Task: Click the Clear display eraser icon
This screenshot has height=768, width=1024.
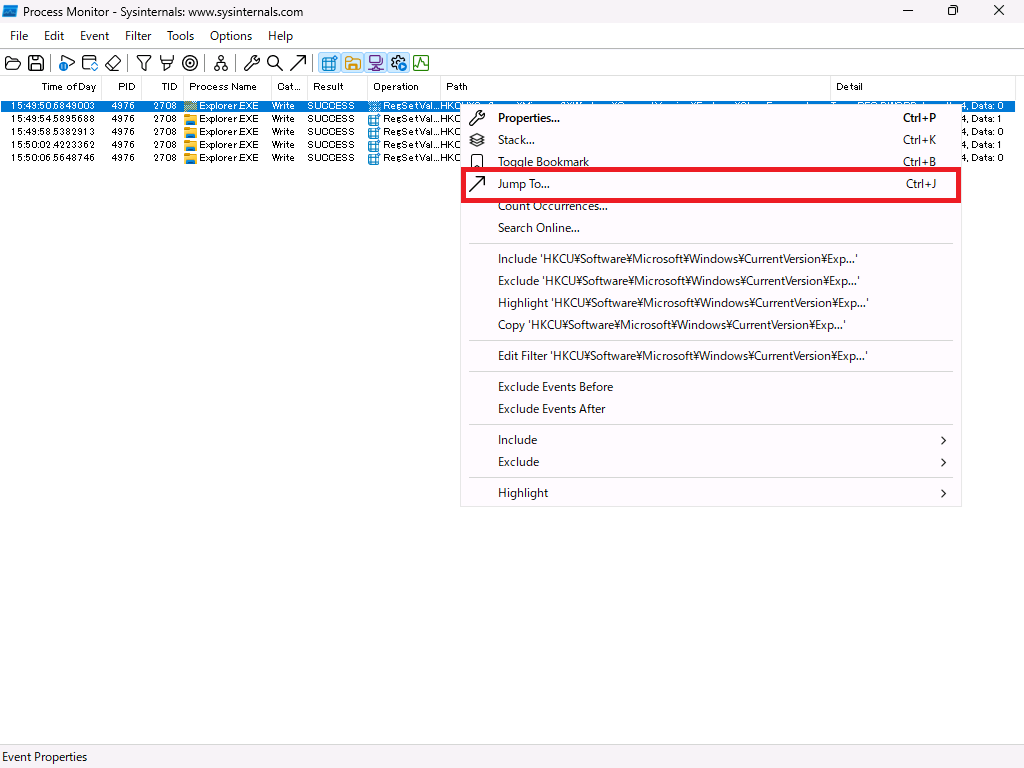Action: click(x=113, y=63)
